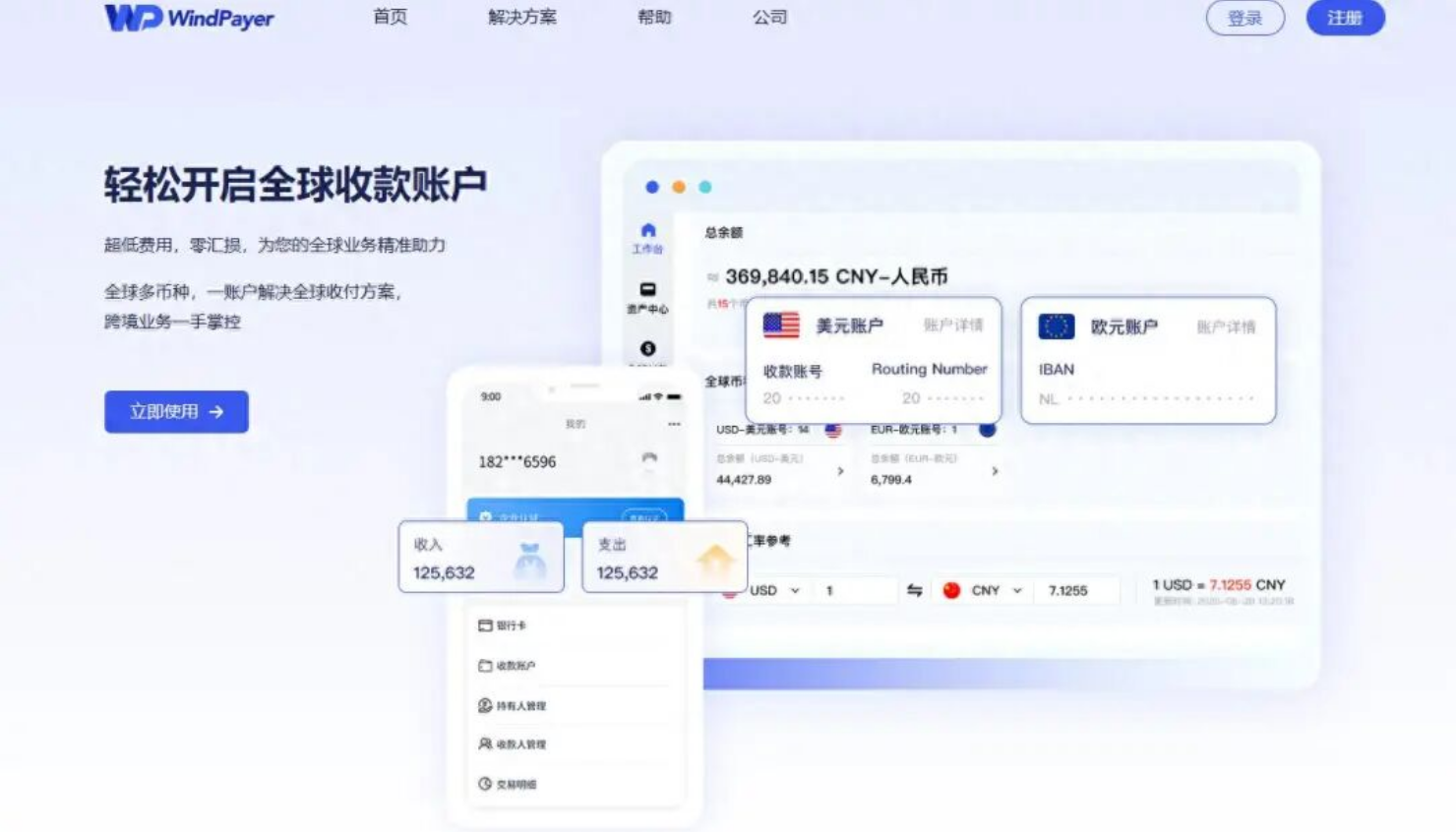1456x832 pixels.
Task: Click the China flag next to CNY
Action: (x=951, y=590)
